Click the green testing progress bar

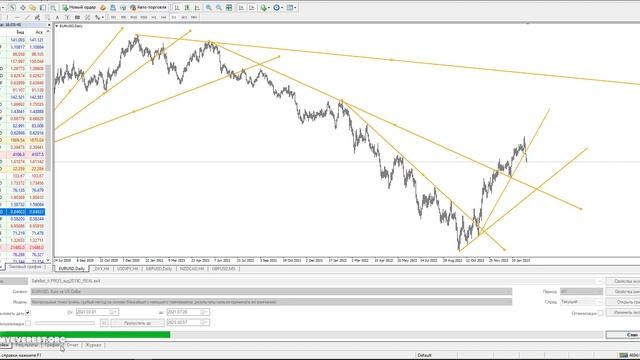(85, 335)
